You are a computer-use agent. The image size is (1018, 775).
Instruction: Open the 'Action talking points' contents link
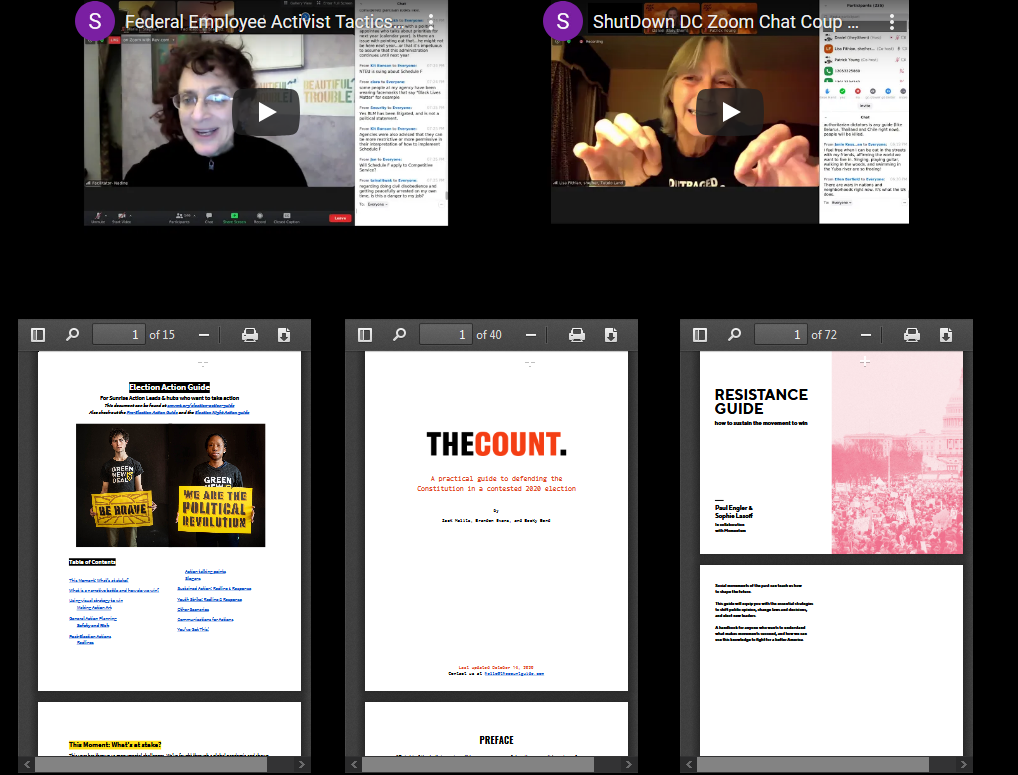point(205,572)
